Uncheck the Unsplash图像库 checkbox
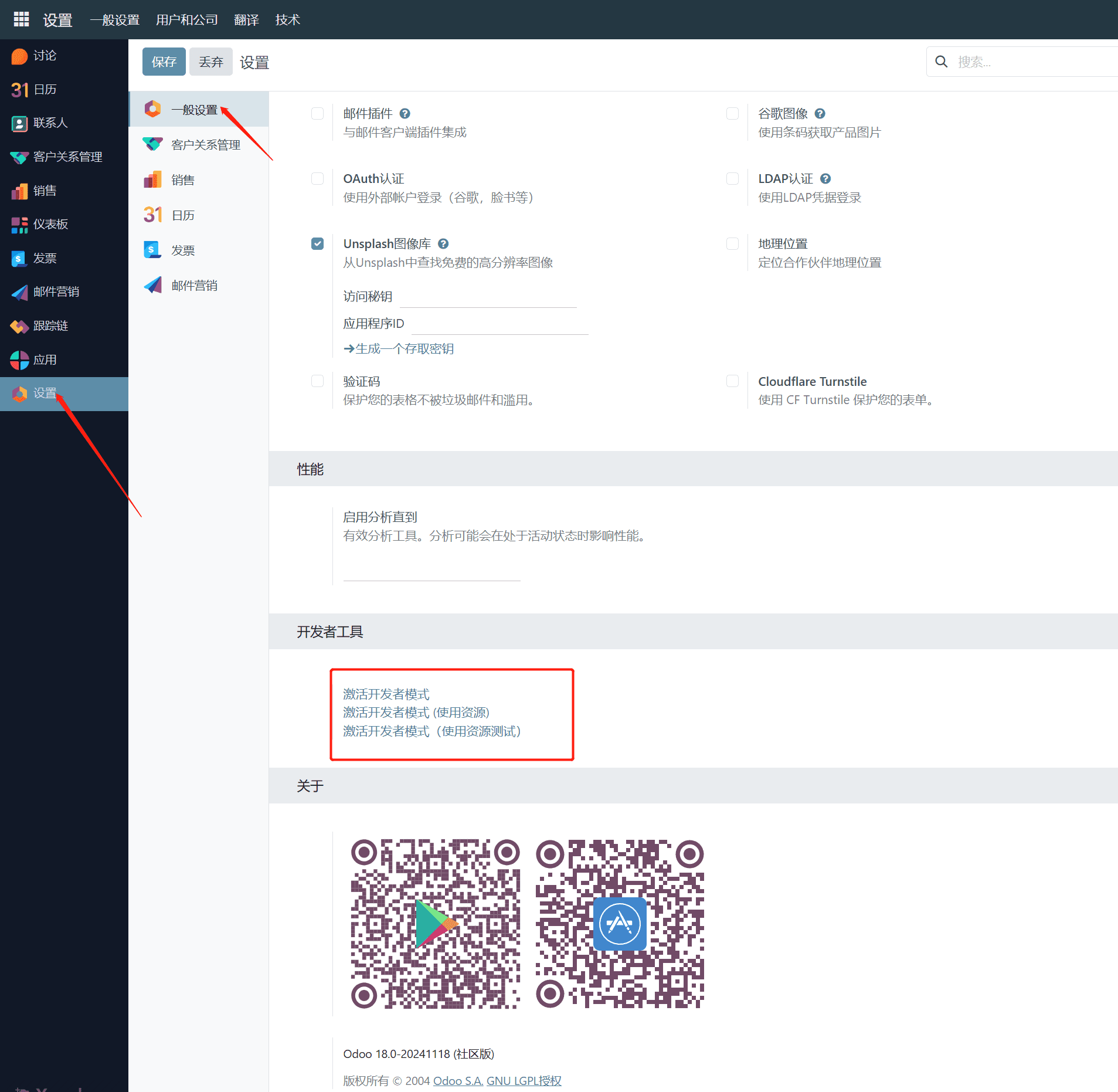 click(x=317, y=243)
